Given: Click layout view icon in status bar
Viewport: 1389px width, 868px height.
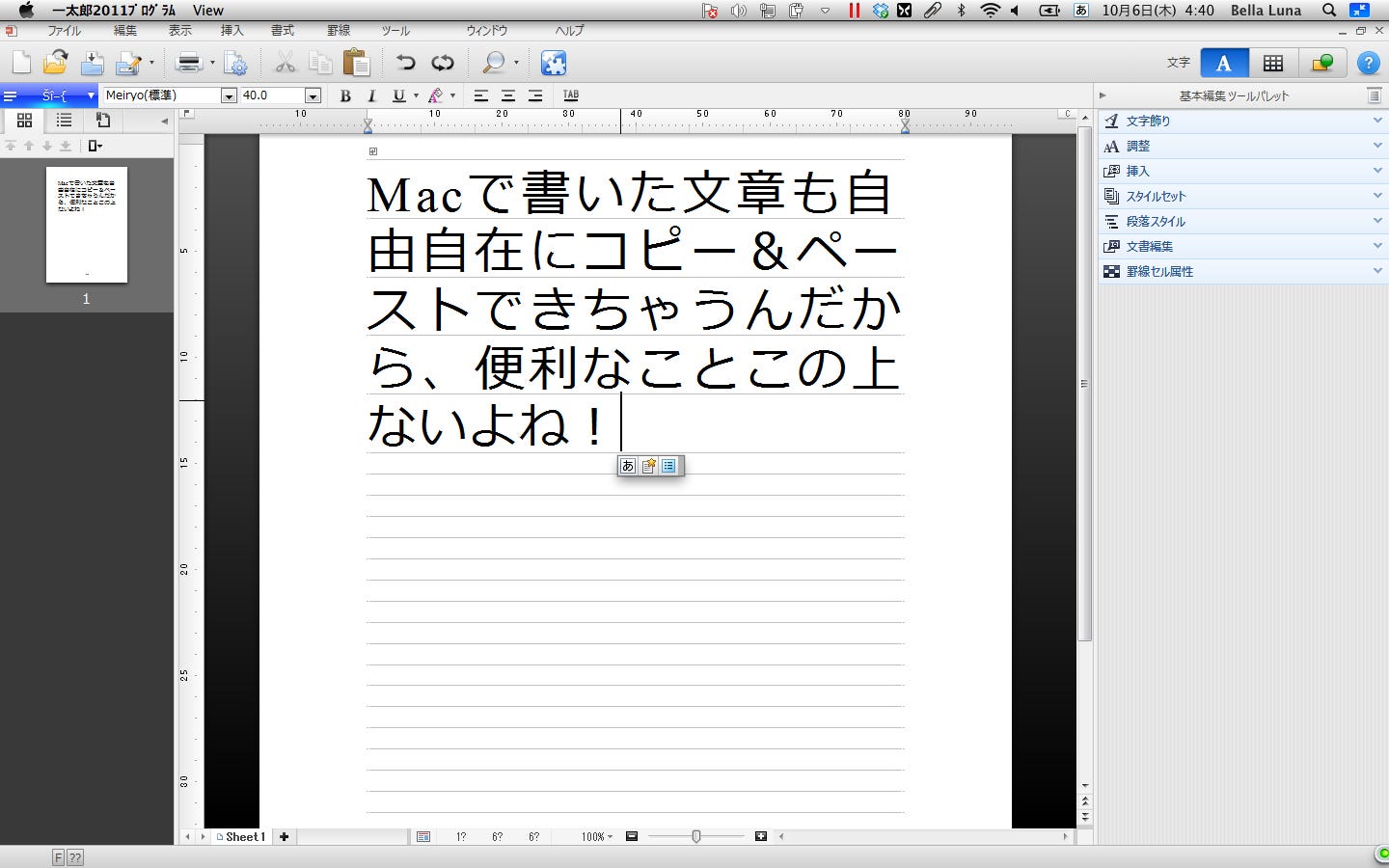Looking at the screenshot, I should pos(423,837).
